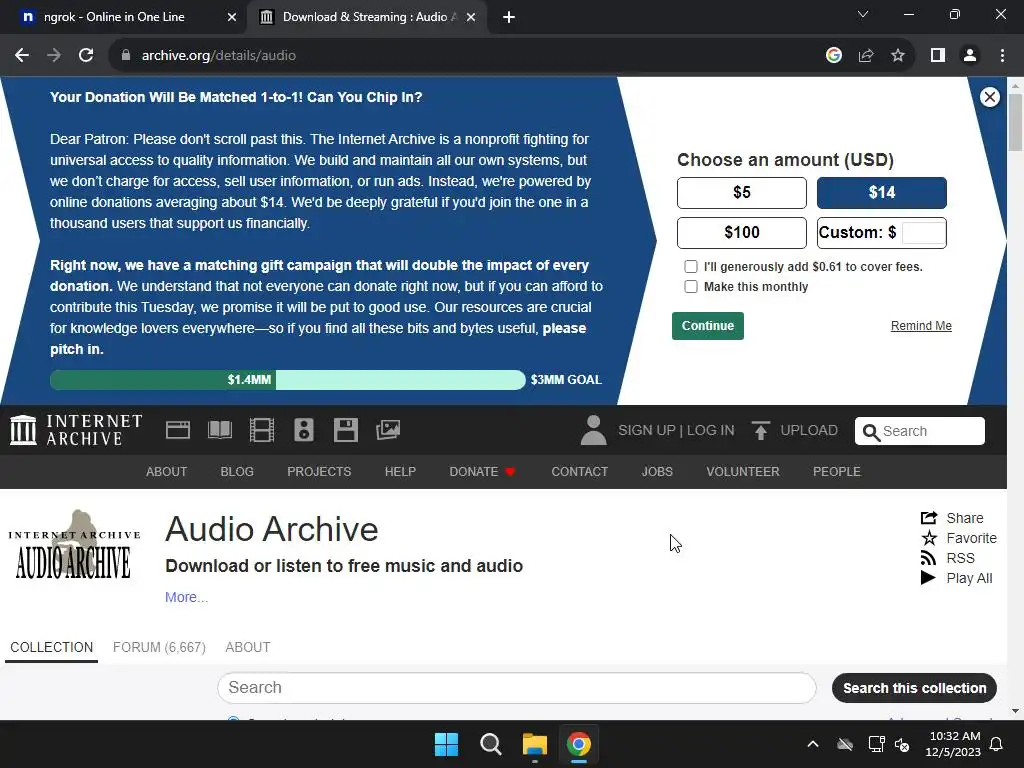Open the Texts book icon

[220, 430]
